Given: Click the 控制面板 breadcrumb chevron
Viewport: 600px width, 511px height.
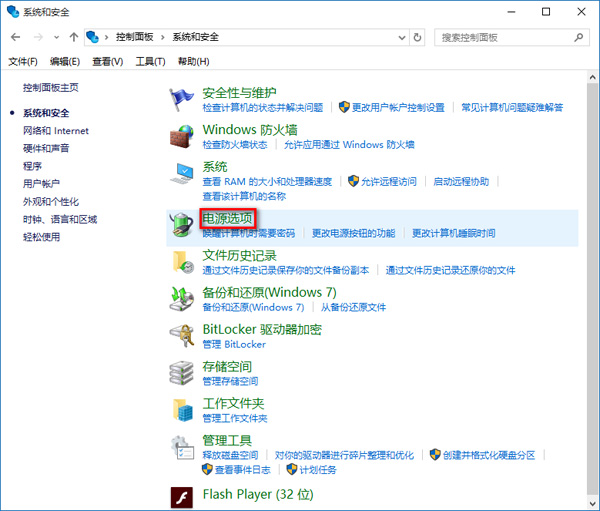Looking at the screenshot, I should click(x=165, y=37).
